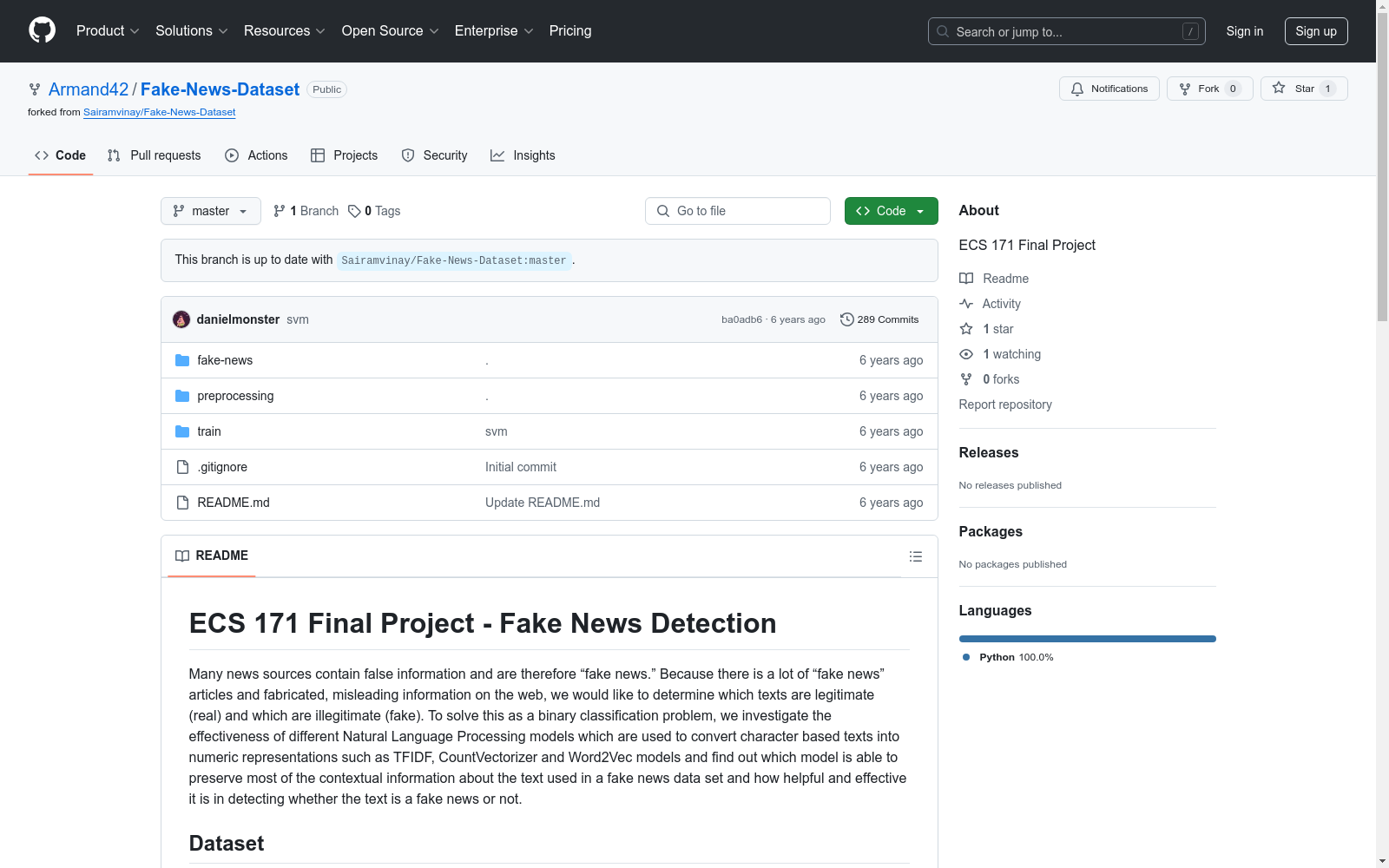1389x868 pixels.
Task: Open the preprocessing folder name
Action: [x=235, y=396]
